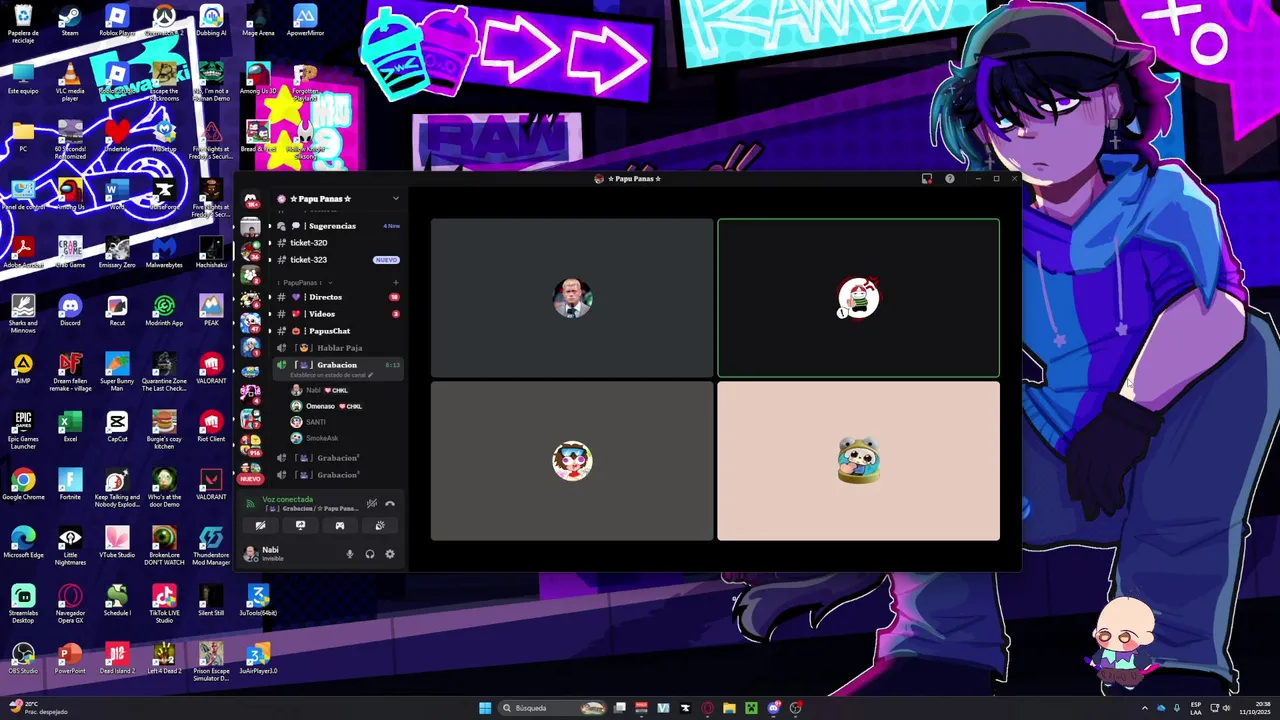Open Modrinth App desktop shortcut

click(164, 310)
